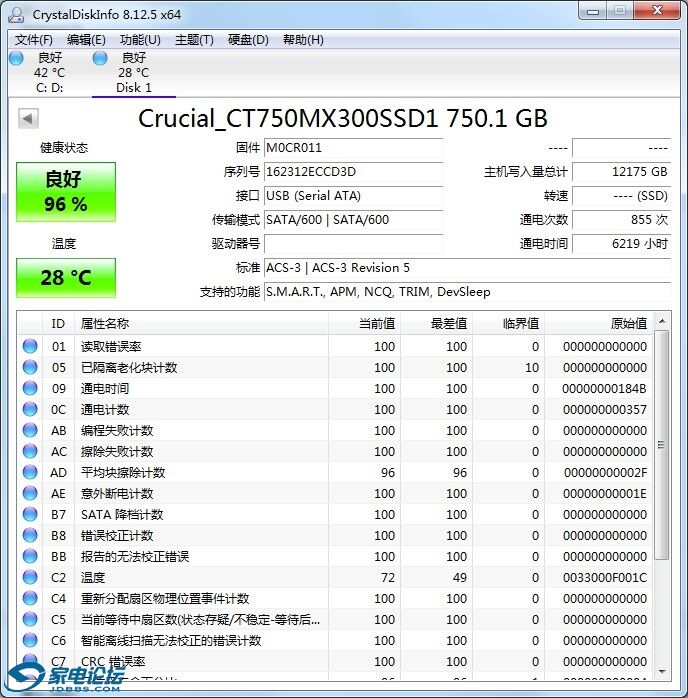Image resolution: width=688 pixels, height=698 pixels.
Task: Click the blue status orb for attribute B8
Action: [30, 535]
